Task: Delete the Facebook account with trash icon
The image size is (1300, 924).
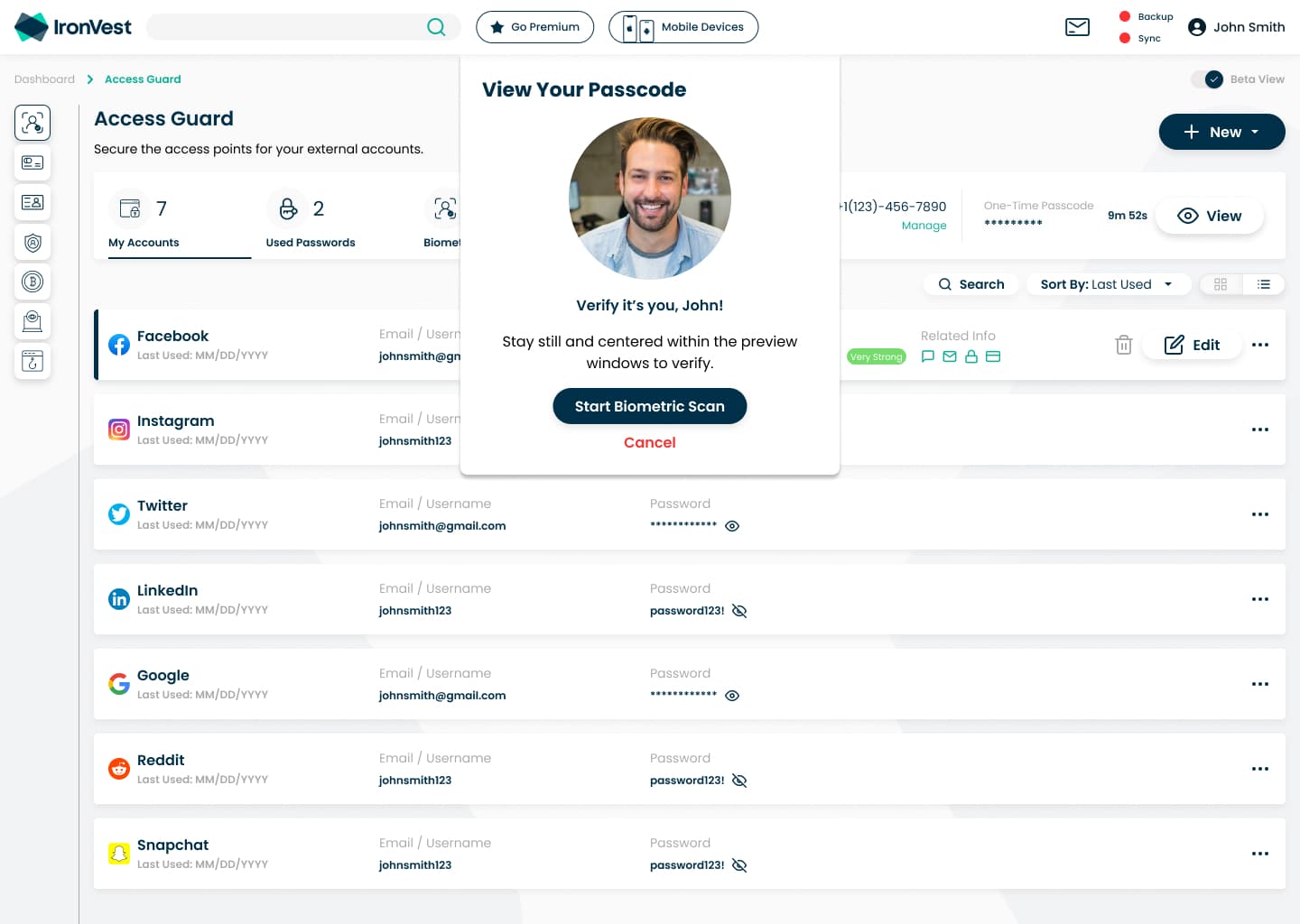Action: [1124, 345]
